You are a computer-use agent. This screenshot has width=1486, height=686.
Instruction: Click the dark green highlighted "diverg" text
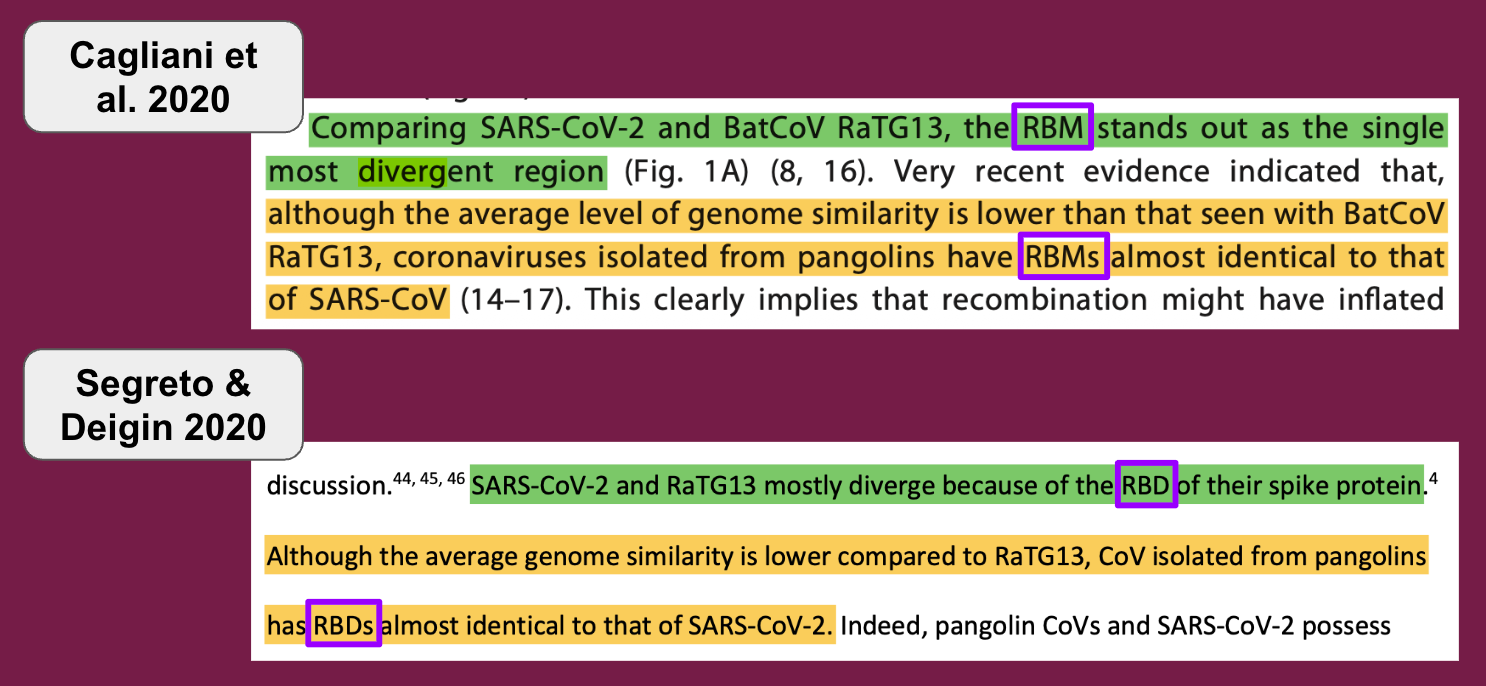pyautogui.click(x=400, y=171)
